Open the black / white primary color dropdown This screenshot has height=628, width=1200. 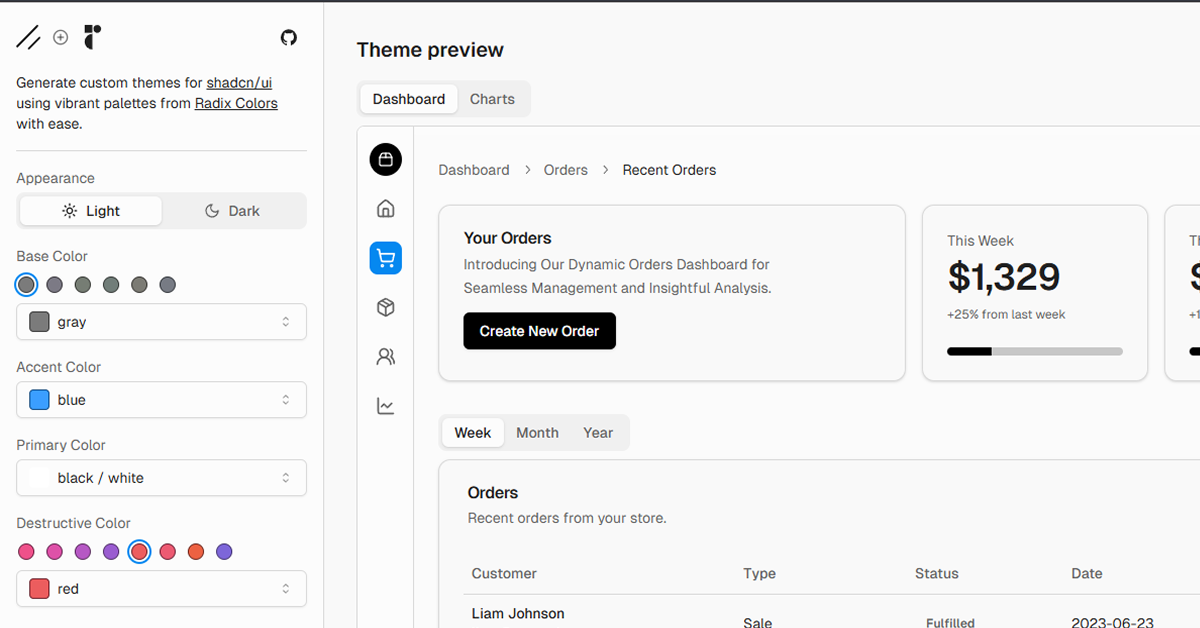point(161,478)
